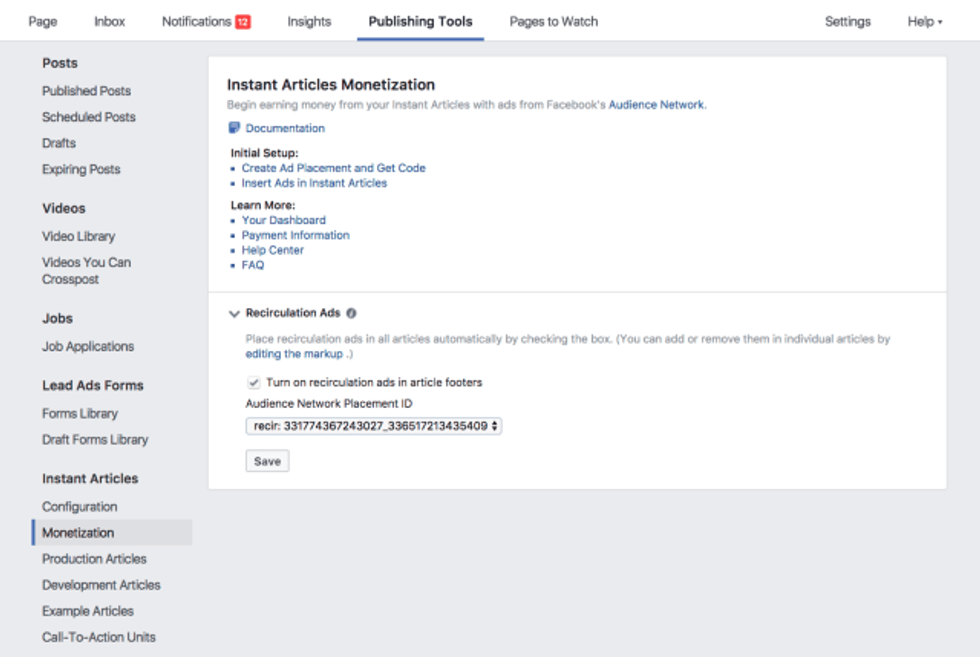This screenshot has width=980, height=657.
Task: Follow the Insert Ads in Instant Articles link
Action: click(x=314, y=183)
